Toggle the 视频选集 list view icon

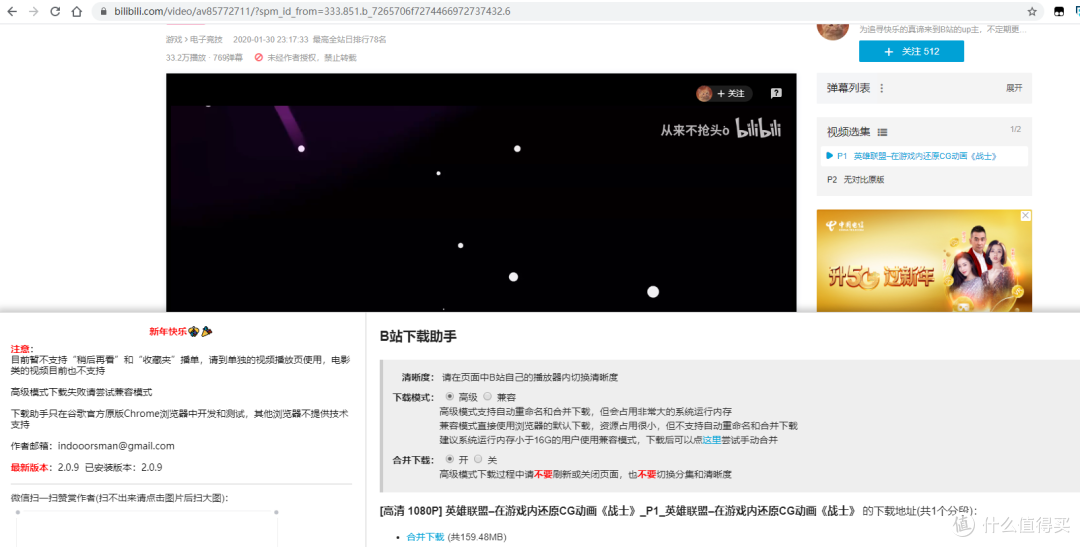tap(882, 132)
